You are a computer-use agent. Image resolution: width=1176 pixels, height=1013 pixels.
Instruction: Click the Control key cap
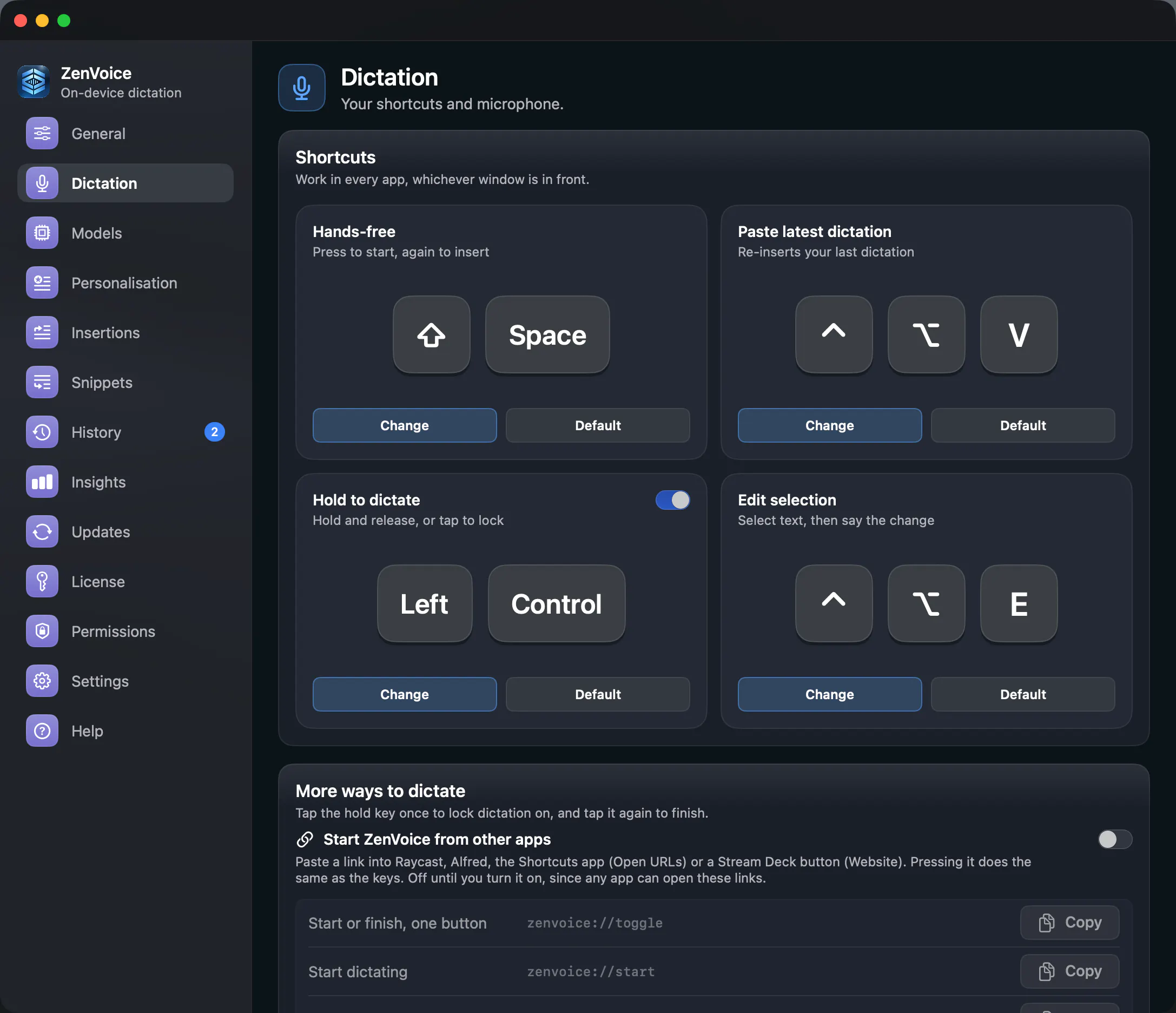[x=557, y=603]
